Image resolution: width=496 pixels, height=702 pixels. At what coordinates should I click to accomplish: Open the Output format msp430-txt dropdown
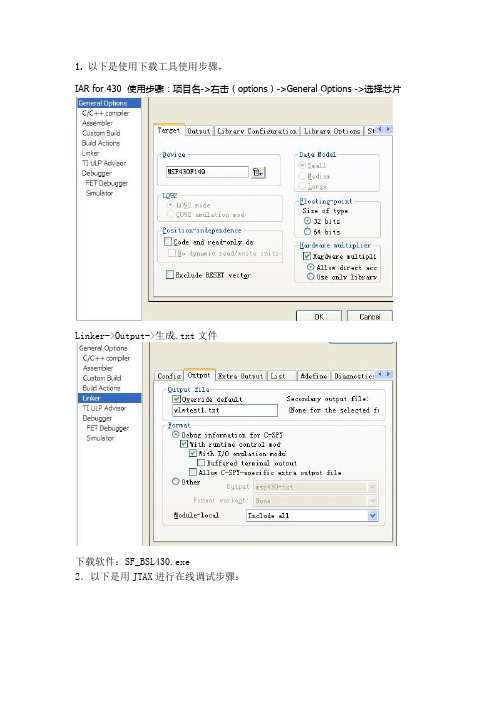pos(372,487)
